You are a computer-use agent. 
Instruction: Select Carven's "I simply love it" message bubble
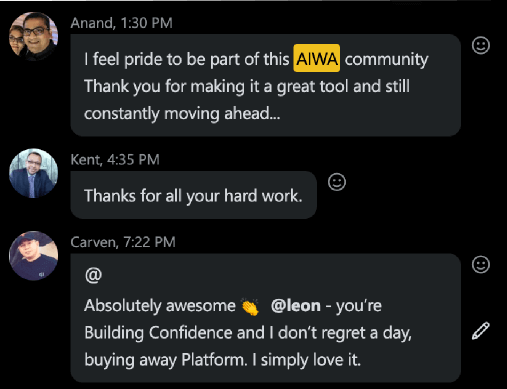pos(266,318)
